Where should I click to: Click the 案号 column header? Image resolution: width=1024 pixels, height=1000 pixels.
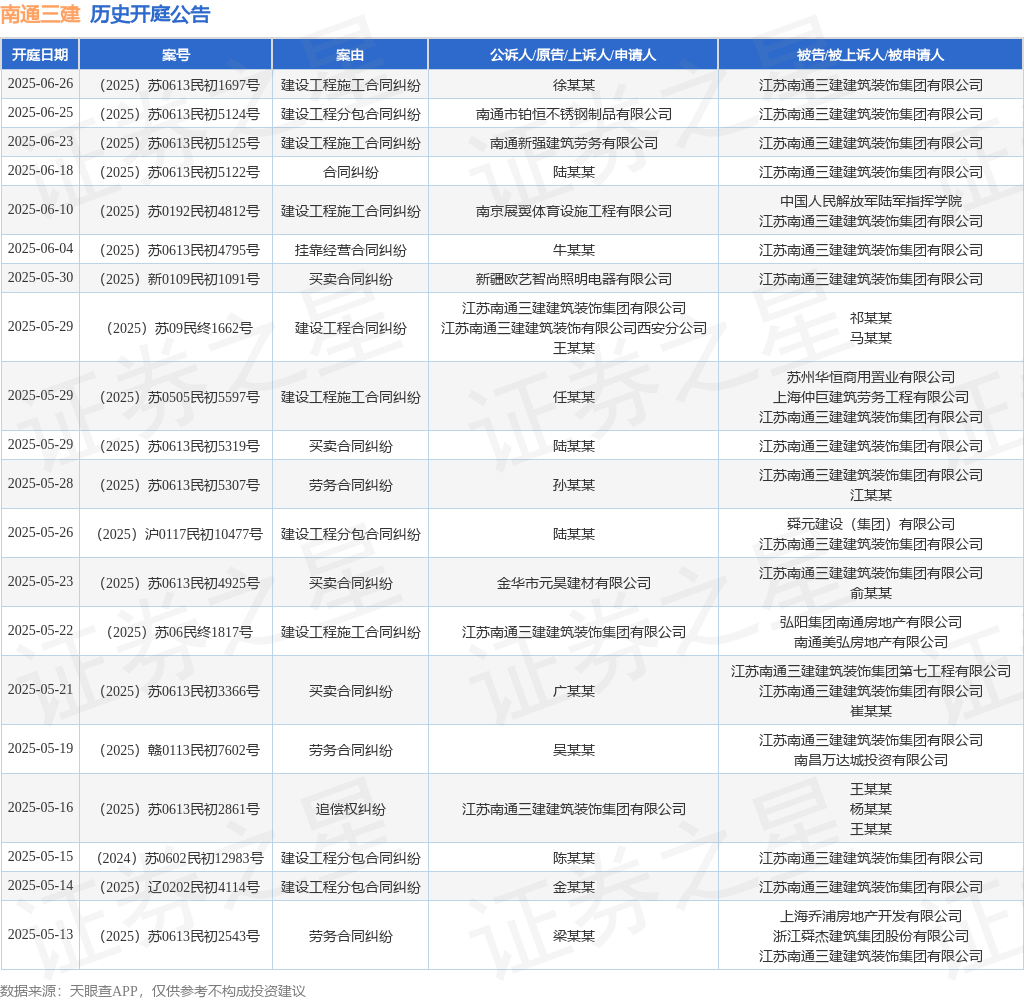click(x=176, y=55)
